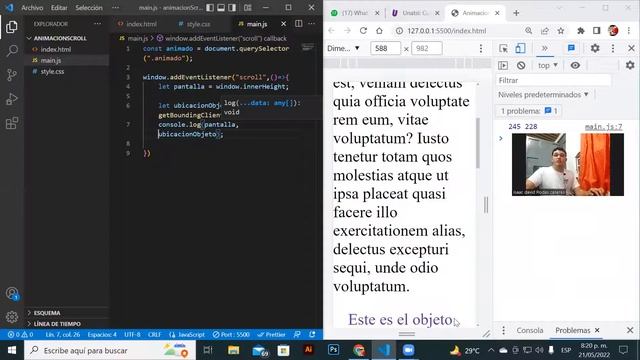The width and height of the screenshot is (640, 360).
Task: Click the Prettier status item
Action: (x=271, y=334)
